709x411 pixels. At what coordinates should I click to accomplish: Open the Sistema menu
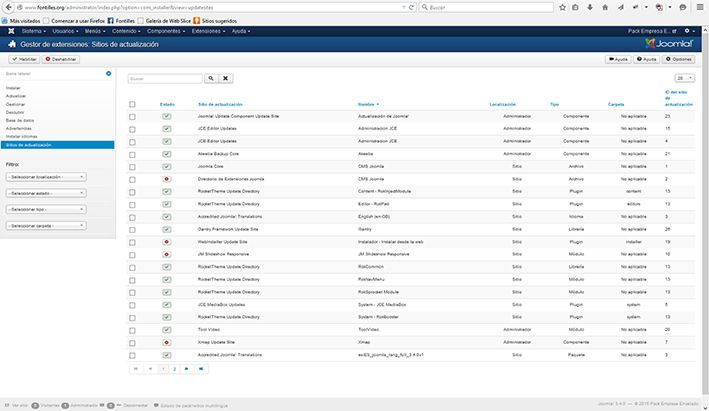(x=33, y=31)
